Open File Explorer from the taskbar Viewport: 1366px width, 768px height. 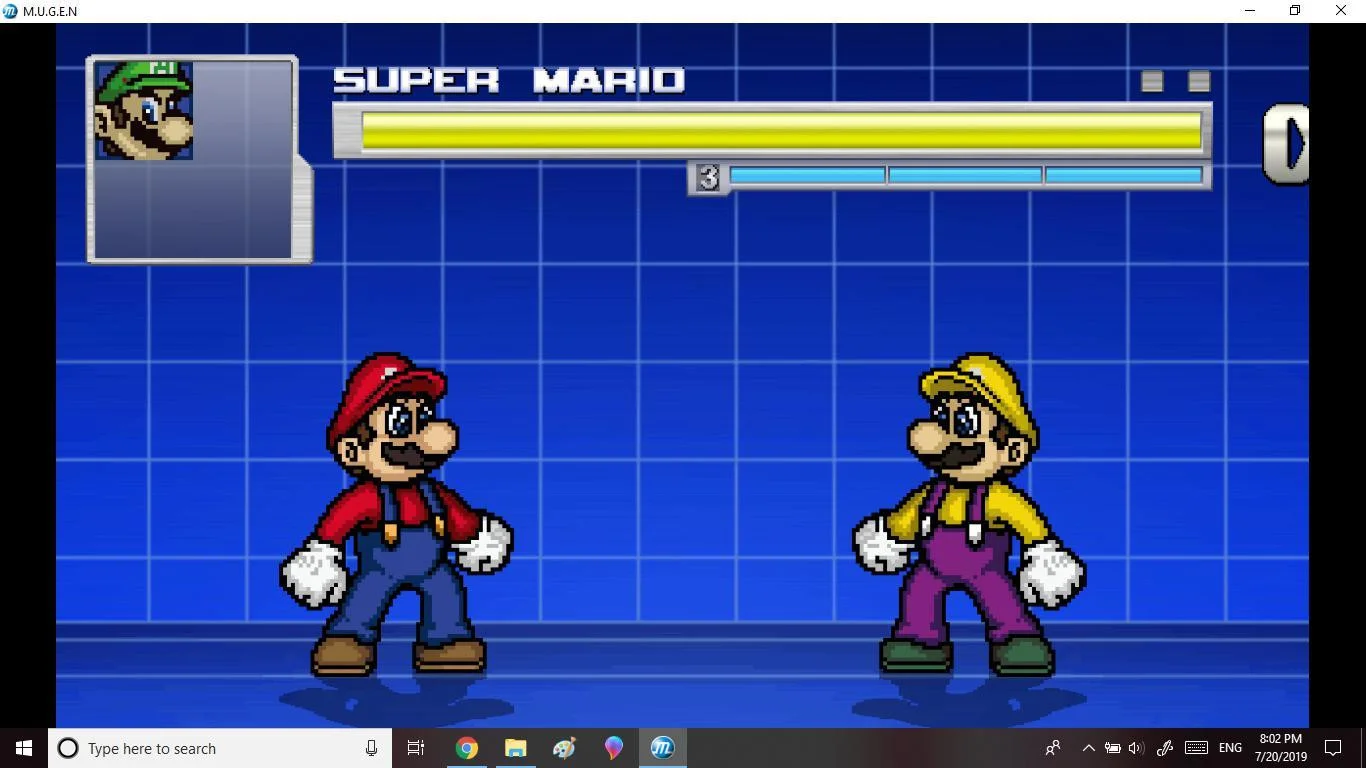(x=515, y=748)
